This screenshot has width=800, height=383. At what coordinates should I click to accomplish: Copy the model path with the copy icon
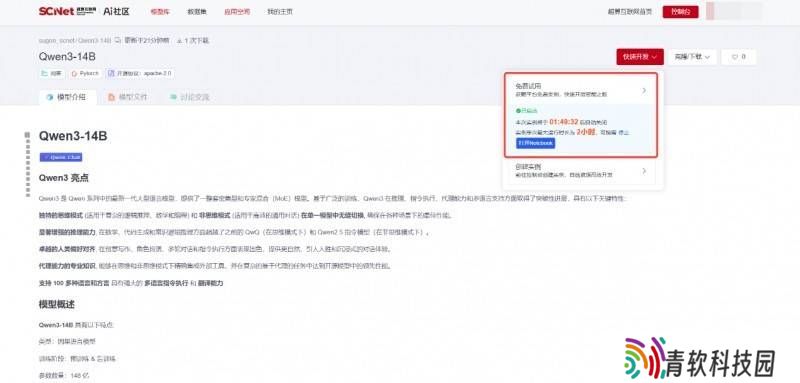click(x=117, y=40)
